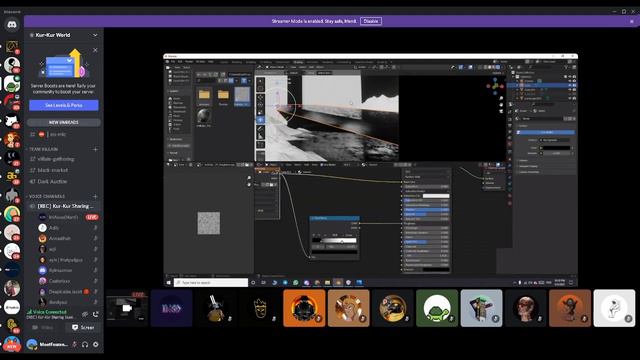The width and height of the screenshot is (640, 360).
Task: Open the red NEW badge server icon
Action: point(12,344)
